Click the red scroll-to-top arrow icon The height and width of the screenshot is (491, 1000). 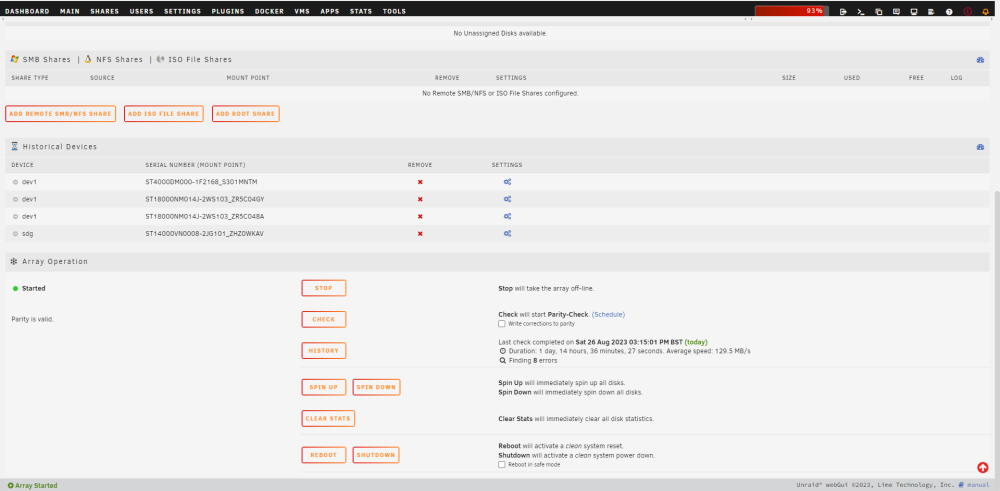[x=983, y=467]
